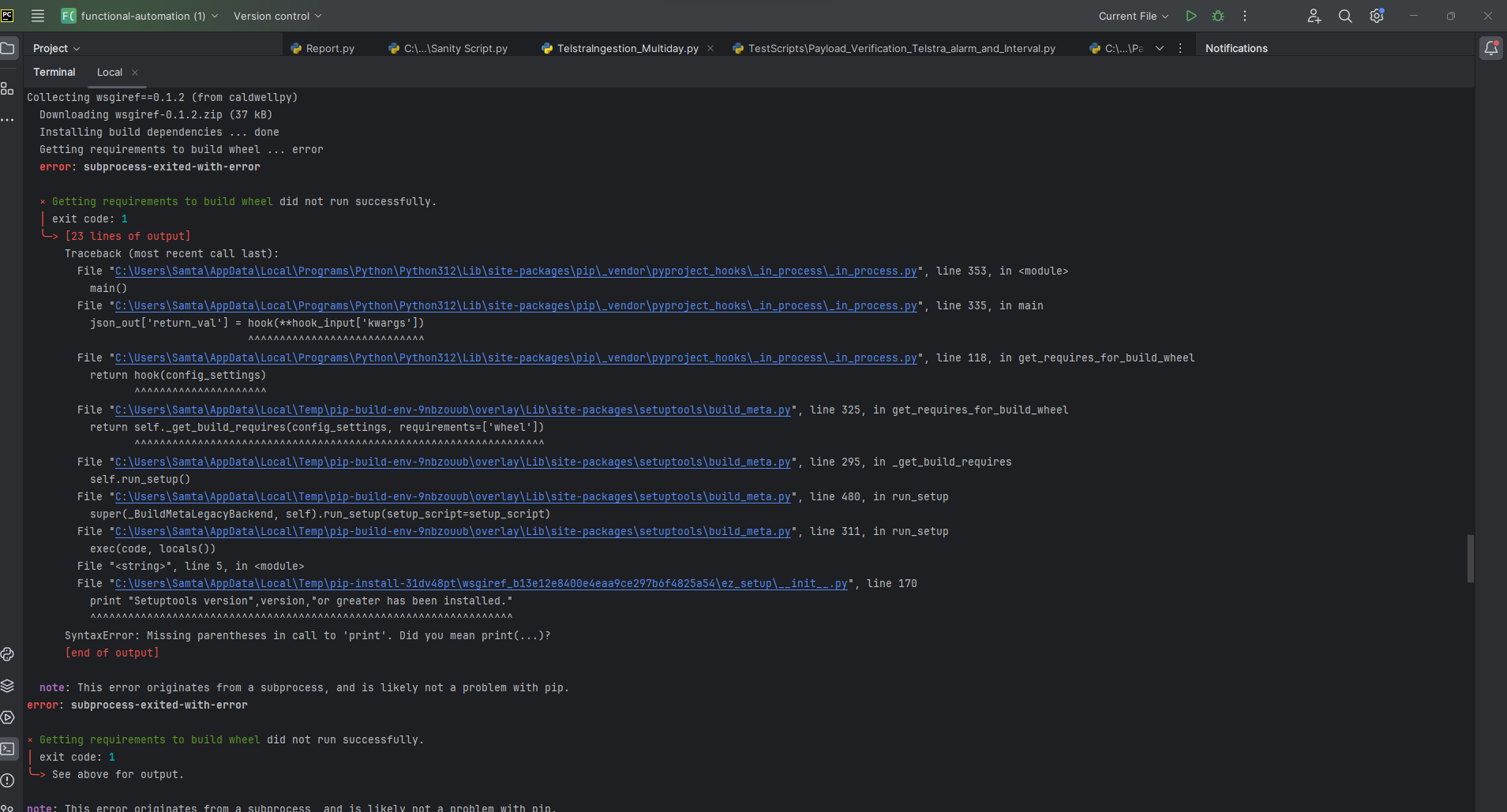Screen dimensions: 1507x812
Task: Open the Code With Me icon
Action: (x=1314, y=16)
